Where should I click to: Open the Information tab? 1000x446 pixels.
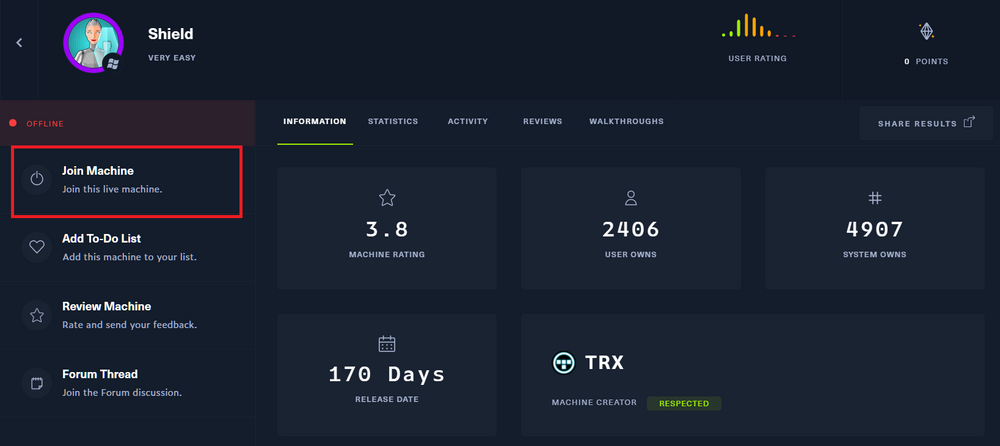(x=314, y=122)
